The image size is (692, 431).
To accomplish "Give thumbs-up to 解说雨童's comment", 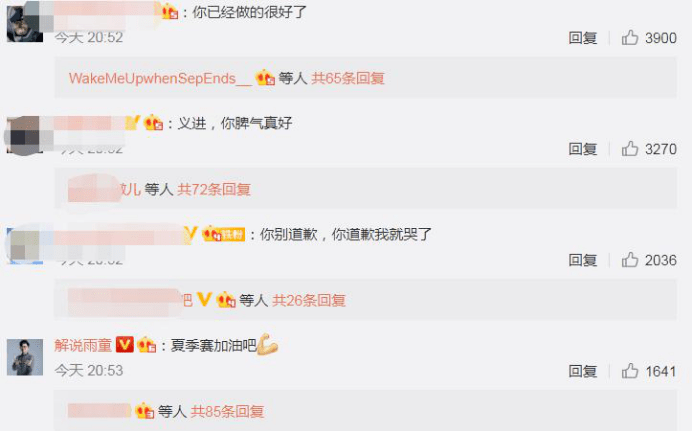I will 630,371.
